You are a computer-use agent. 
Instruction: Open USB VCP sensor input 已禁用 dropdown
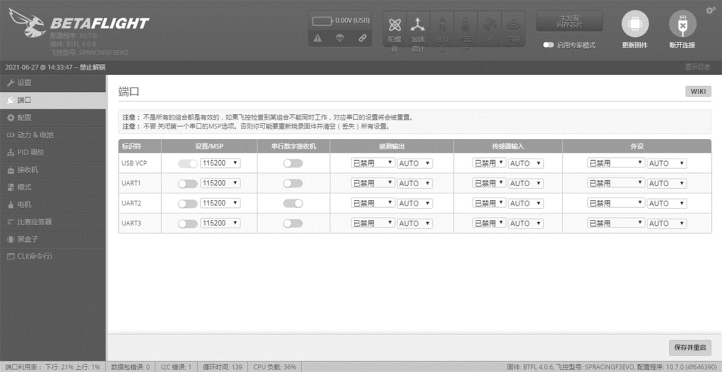pos(489,163)
